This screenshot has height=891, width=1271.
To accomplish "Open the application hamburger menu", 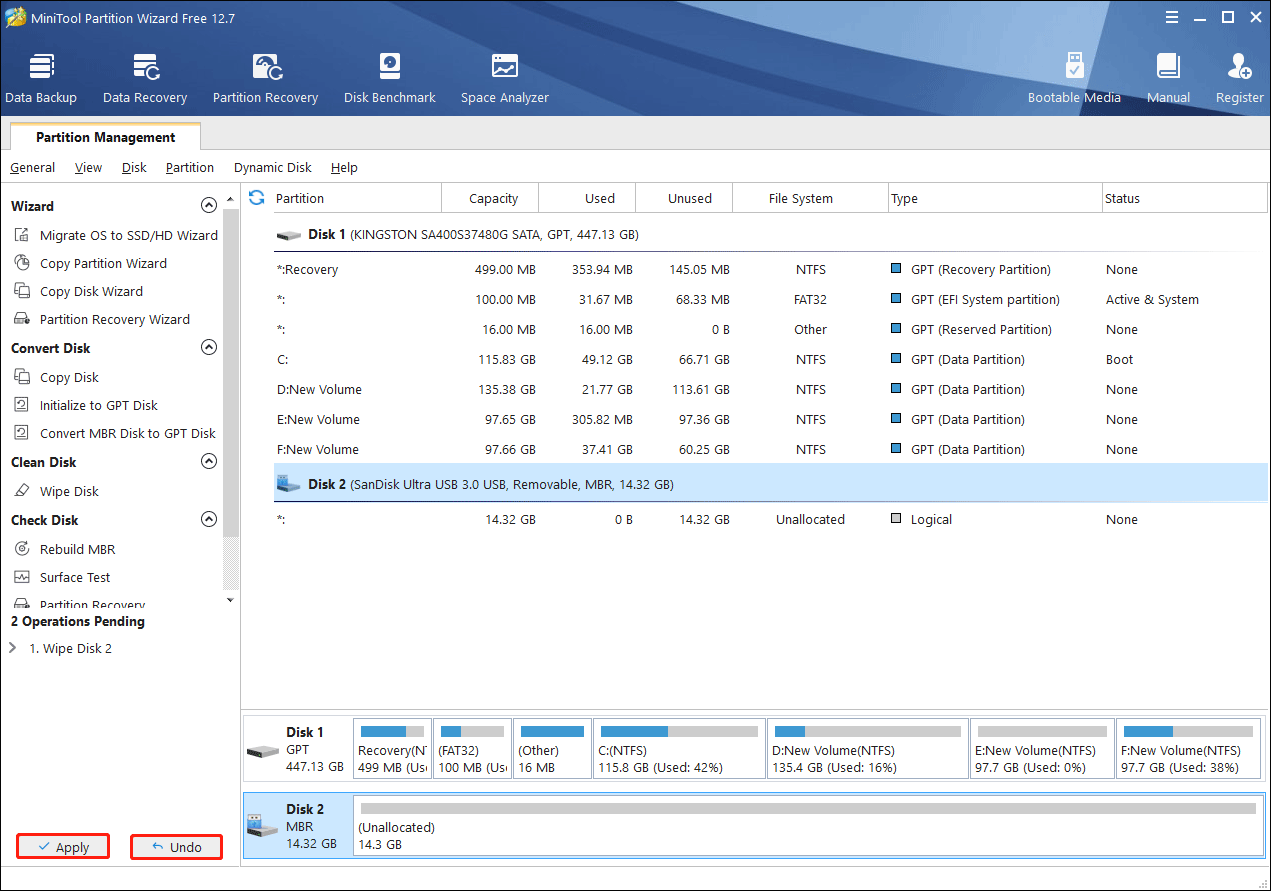I will pyautogui.click(x=1171, y=17).
